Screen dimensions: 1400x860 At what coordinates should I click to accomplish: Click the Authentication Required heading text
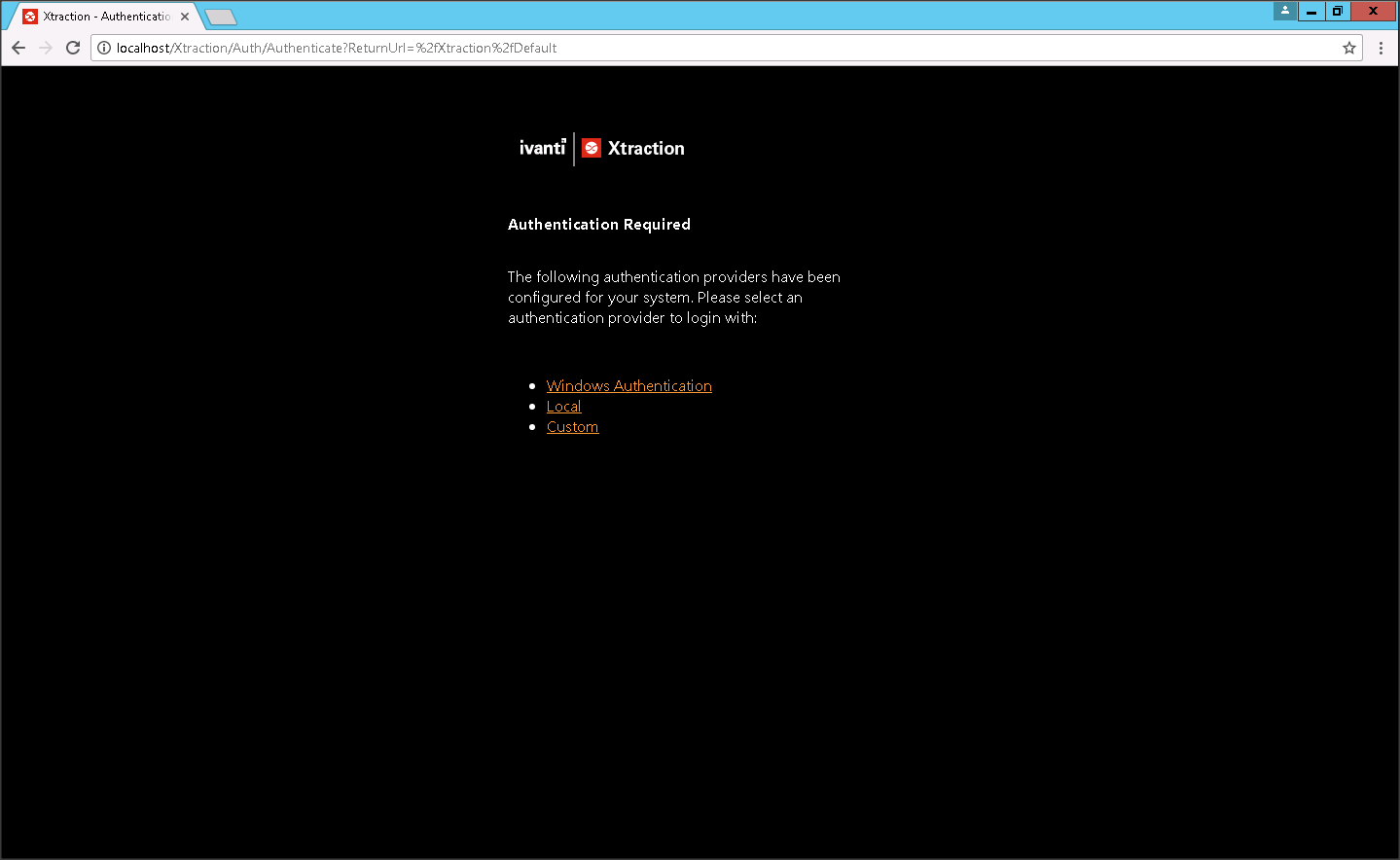598,225
